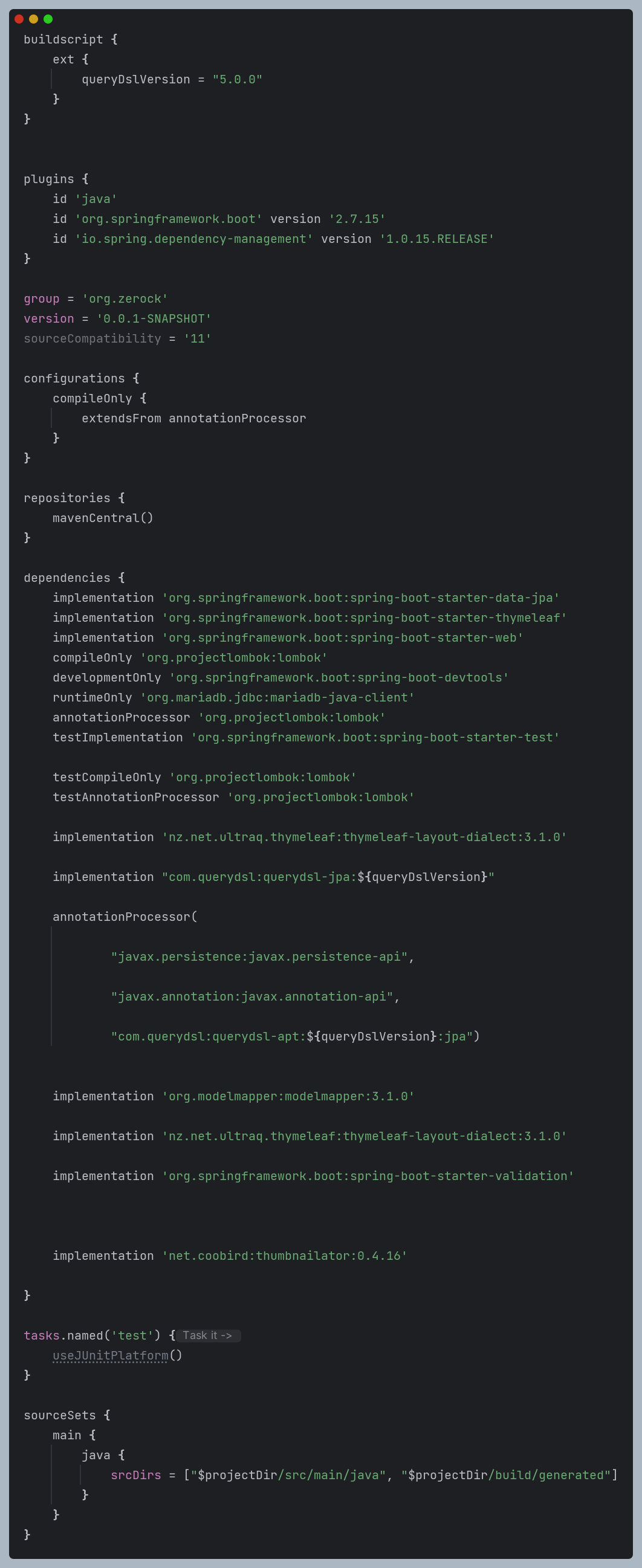Click the 'buildscript' block opening line
The width and height of the screenshot is (642, 1568).
[71, 39]
